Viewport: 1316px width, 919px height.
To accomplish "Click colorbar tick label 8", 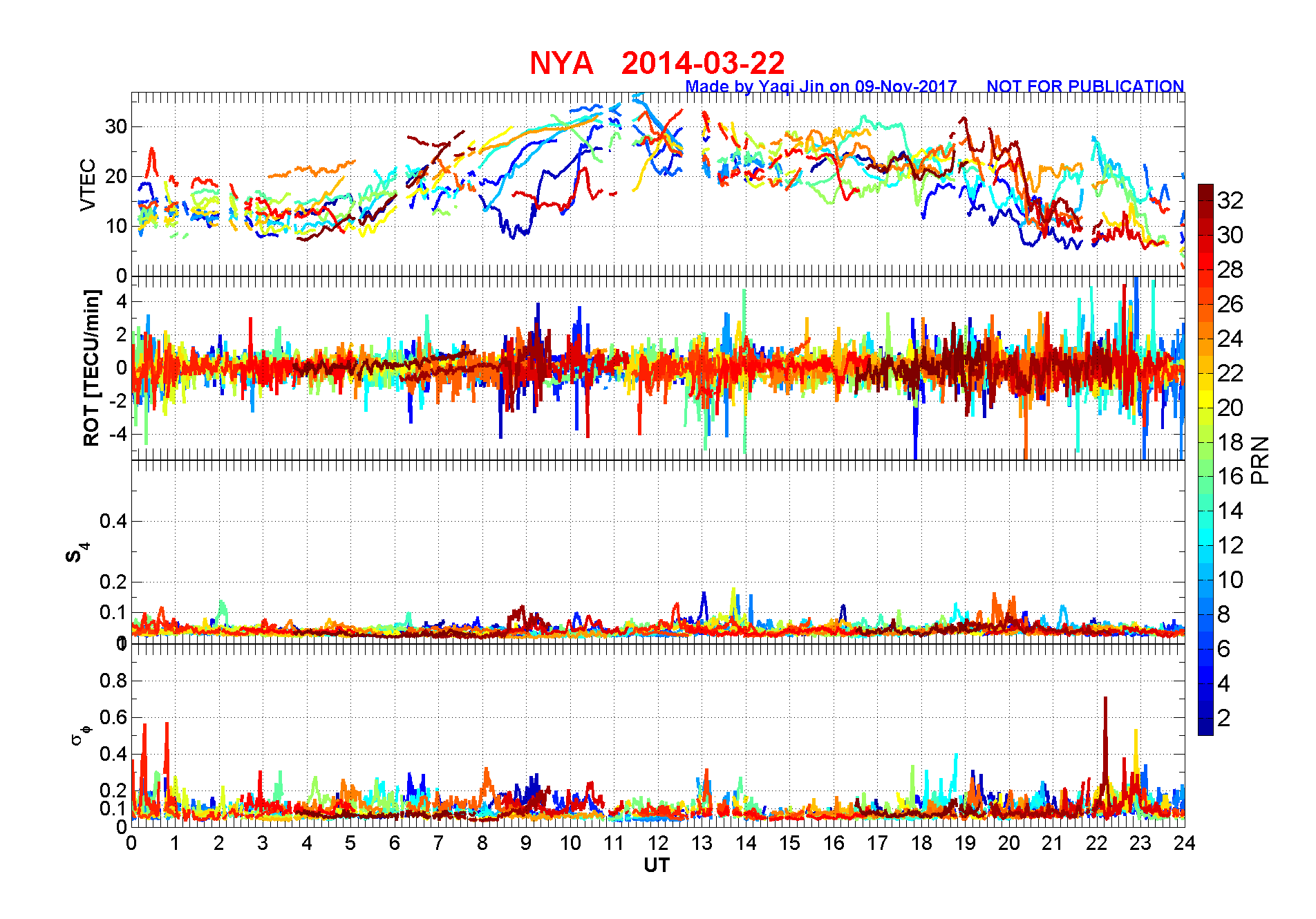I will click(x=1224, y=614).
